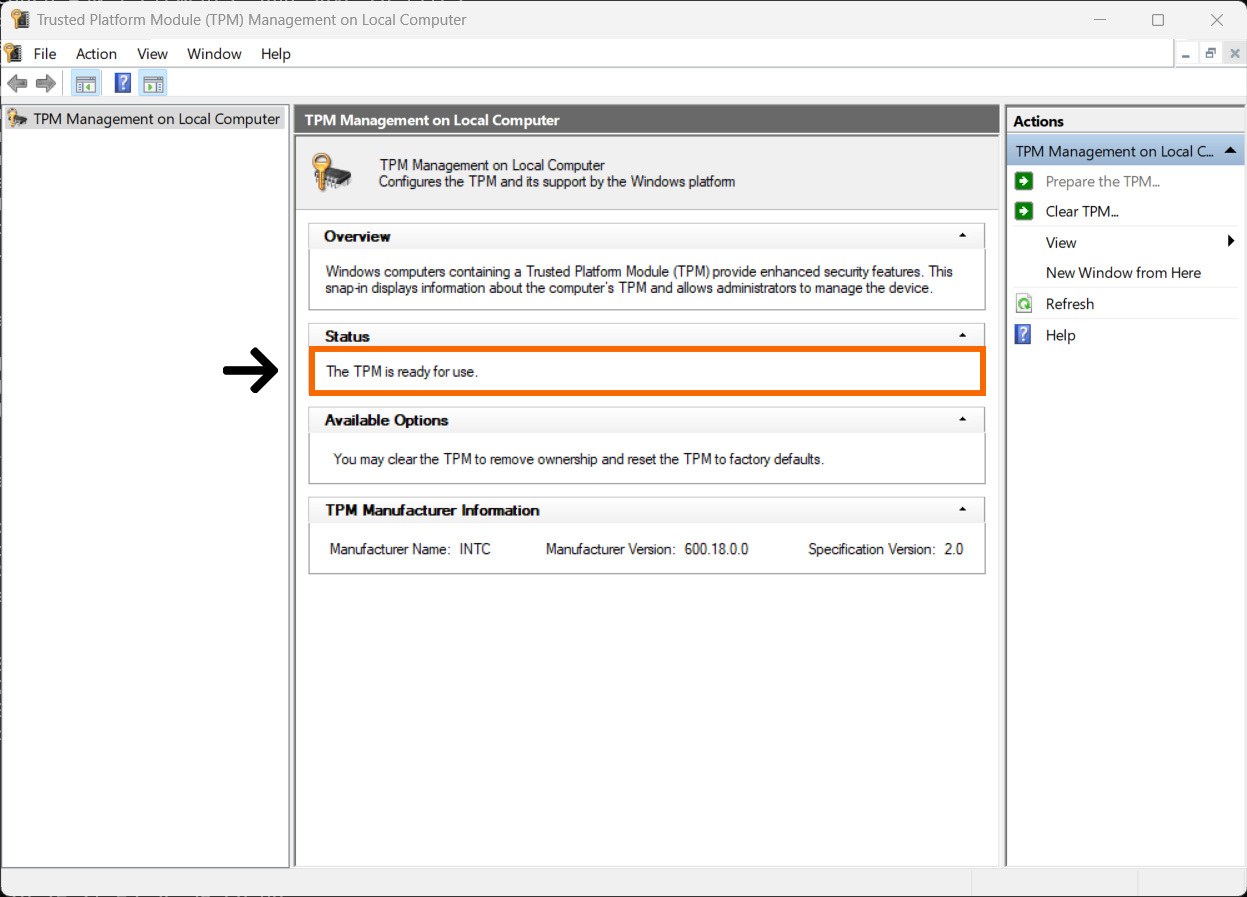Click the inner MDI minimize button
The image size is (1247, 897).
[1186, 54]
